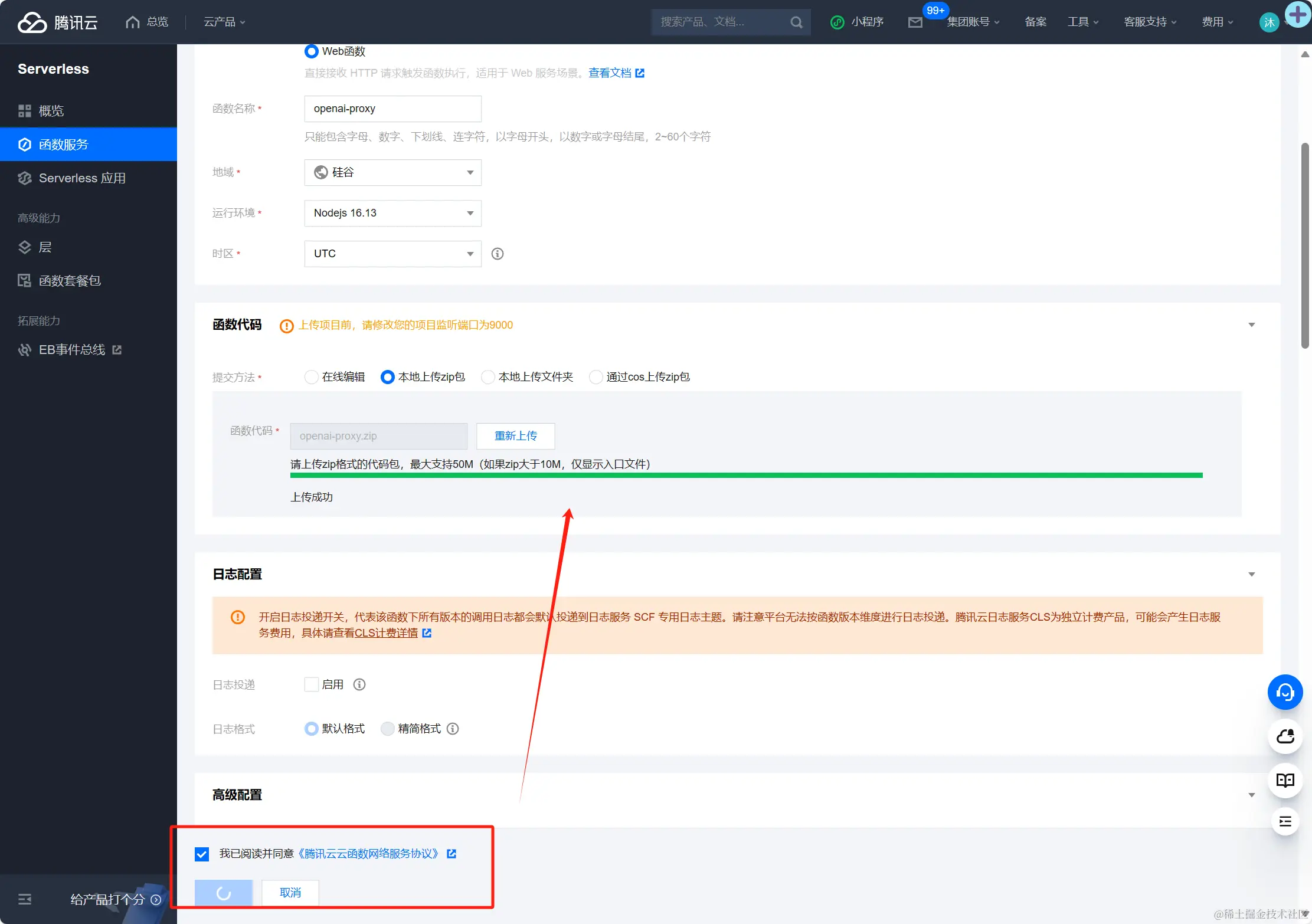
Task: Open EB事件总线 in the sidebar
Action: point(71,349)
